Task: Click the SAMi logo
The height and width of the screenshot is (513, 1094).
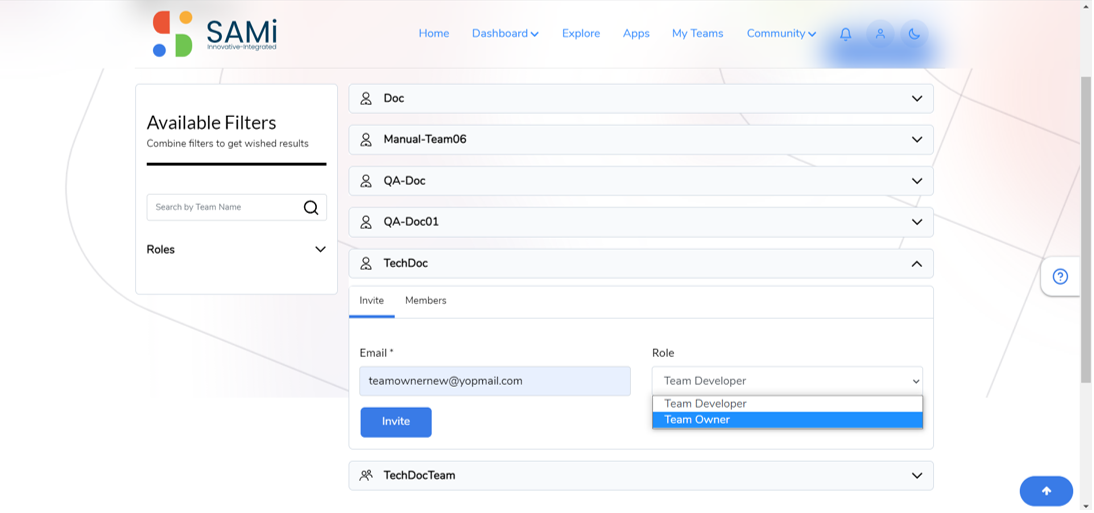Action: click(215, 34)
